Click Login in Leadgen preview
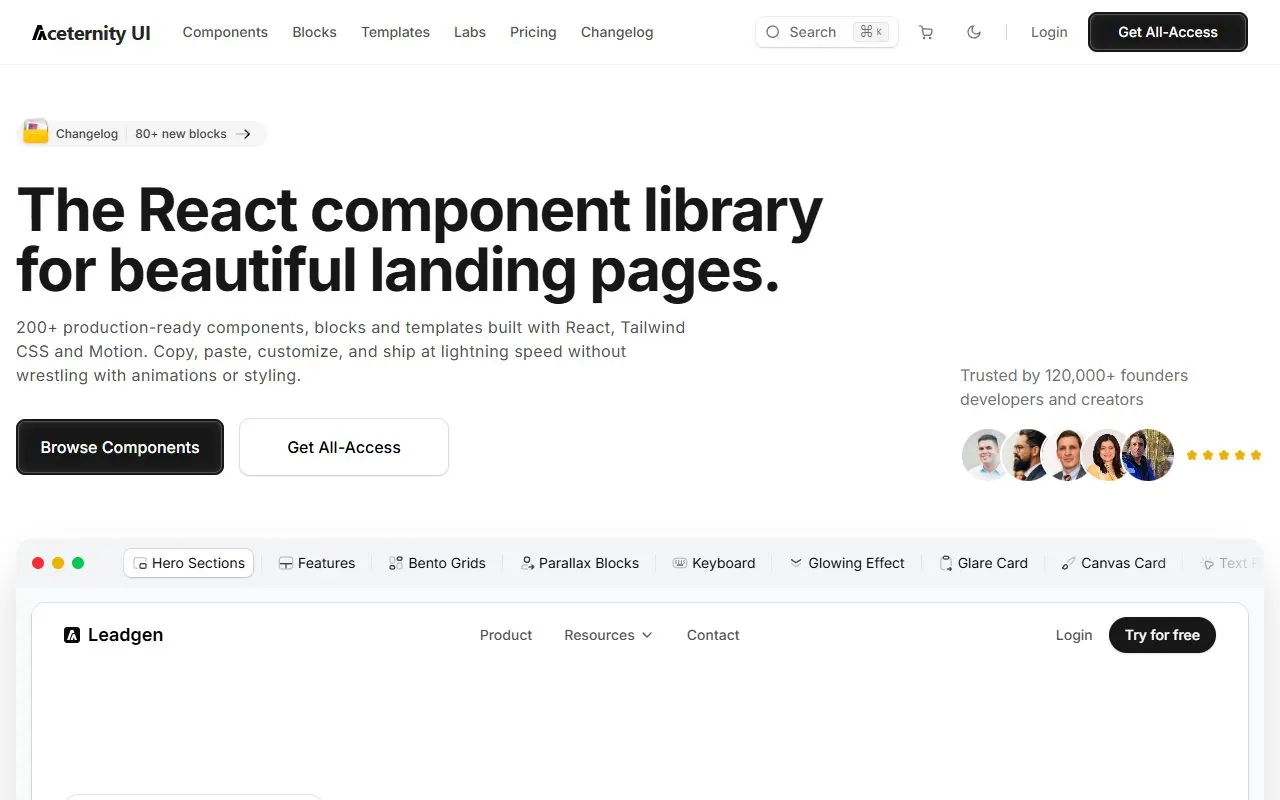Screen dimensions: 1280x800 (1074, 635)
